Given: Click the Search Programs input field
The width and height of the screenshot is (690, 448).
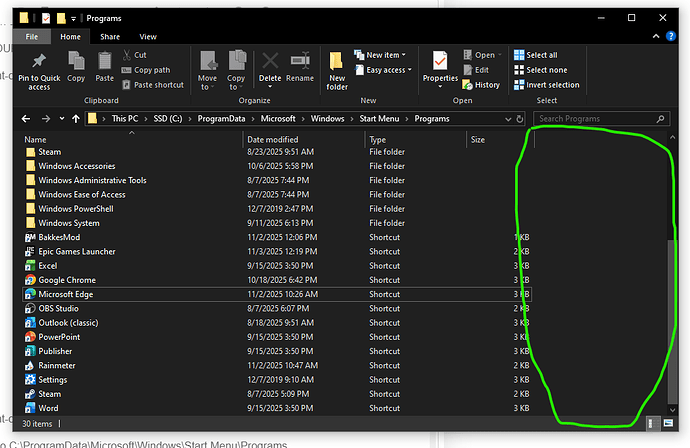Looking at the screenshot, I should click(x=600, y=119).
